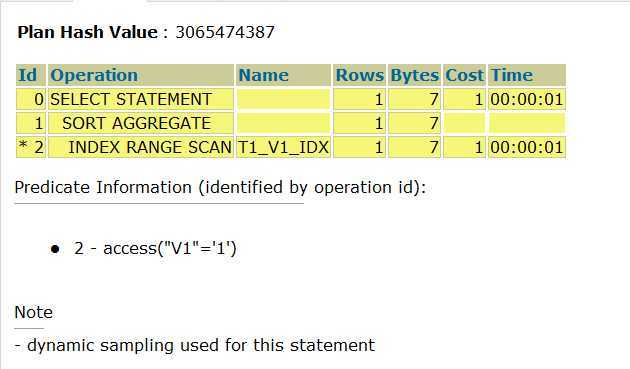Select the Cost column header
The height and width of the screenshot is (369, 630).
tap(464, 75)
